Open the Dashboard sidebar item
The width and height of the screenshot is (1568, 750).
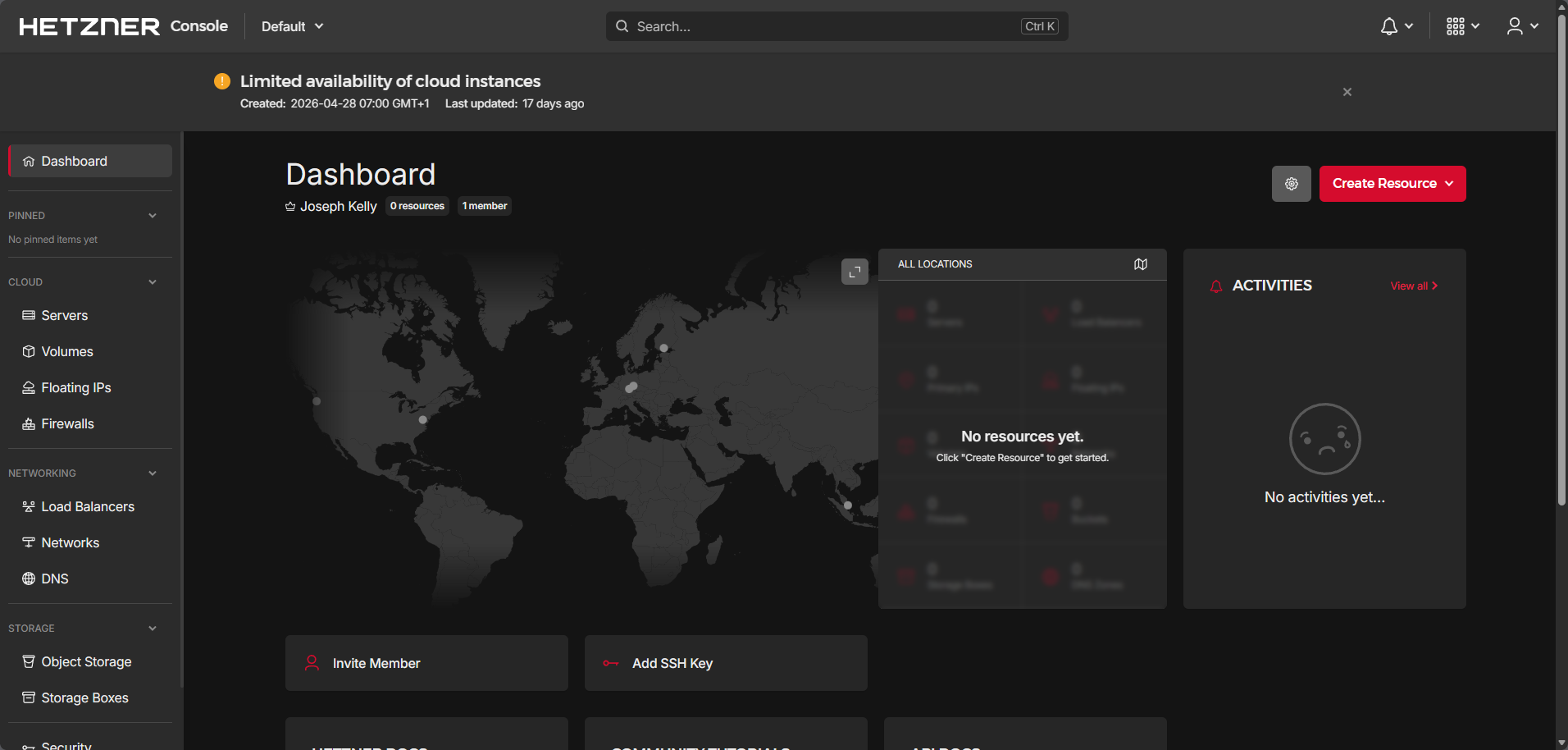pos(90,161)
